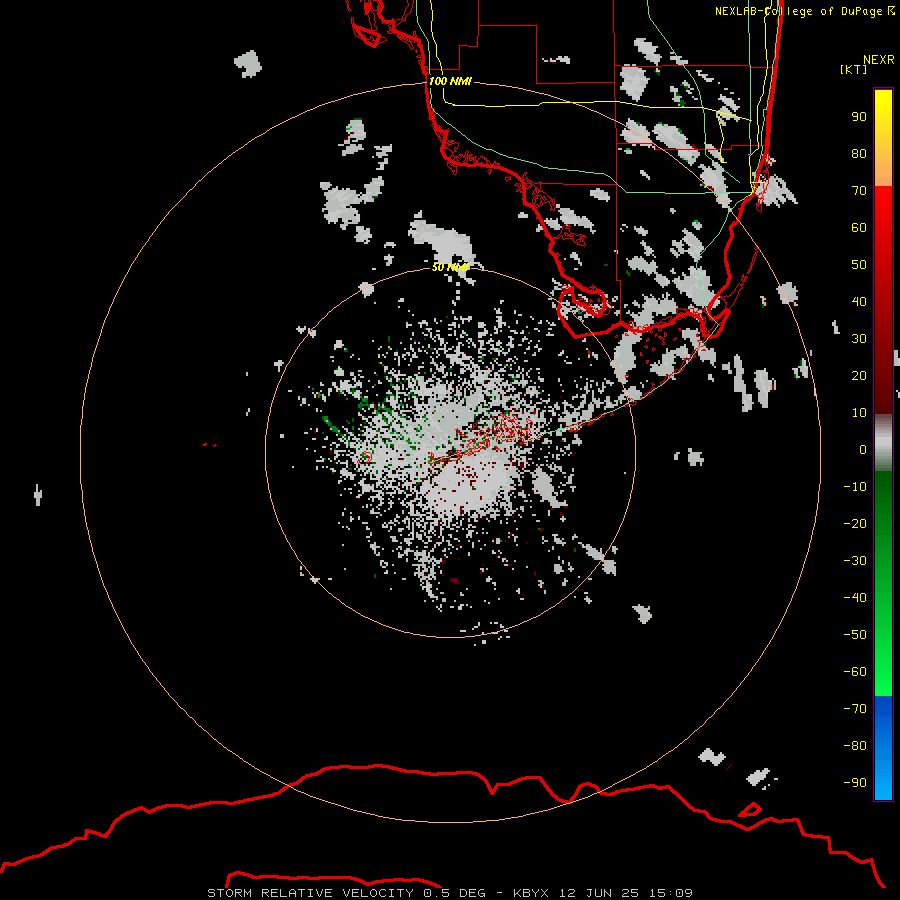Click the NEXR label above the color bar

(x=879, y=60)
